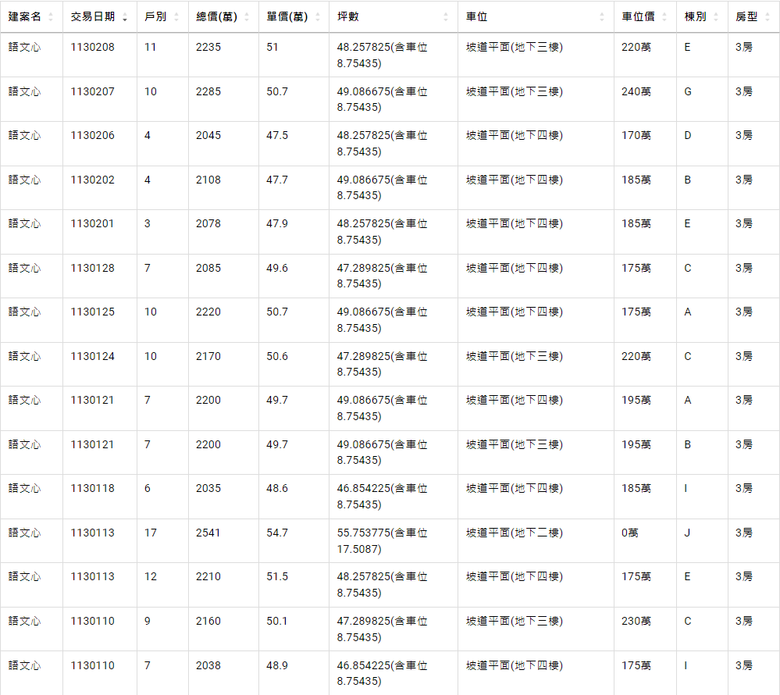Screen dimensions: 780x695
Task: Sort by 建案名 using its sort arrows
Action: [50, 17]
